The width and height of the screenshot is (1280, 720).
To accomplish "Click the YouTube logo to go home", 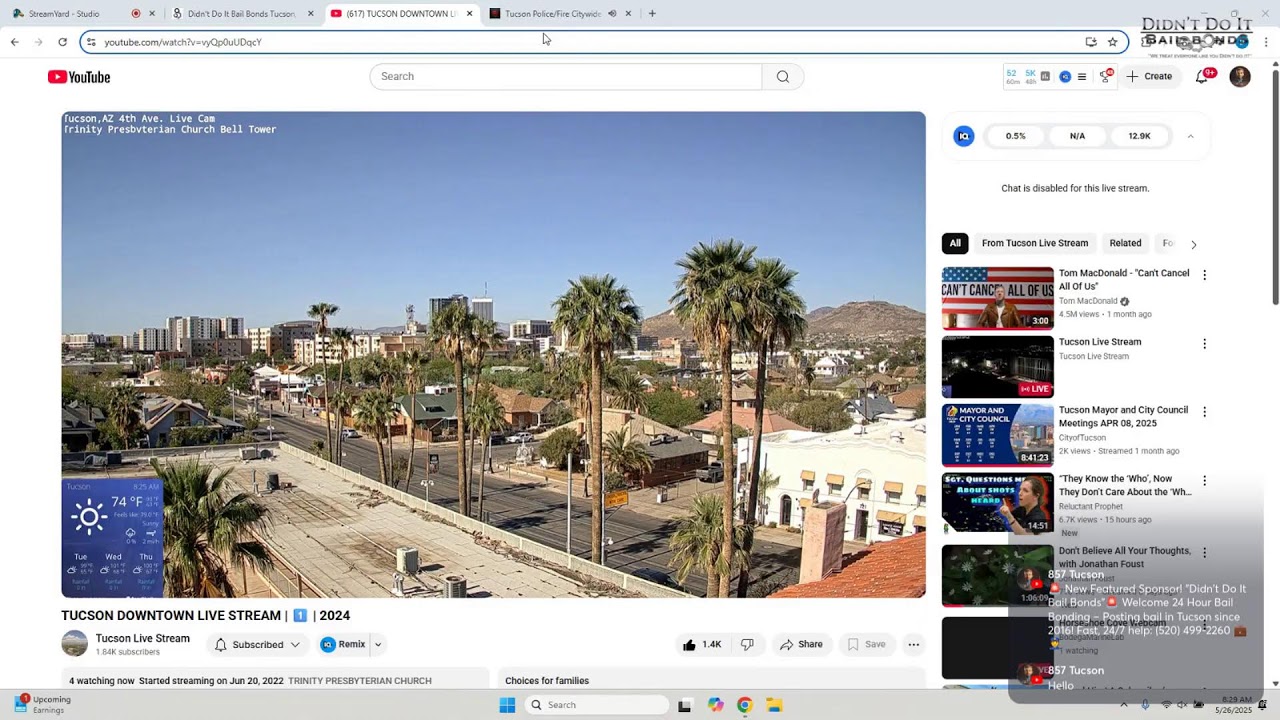I will pos(79,77).
